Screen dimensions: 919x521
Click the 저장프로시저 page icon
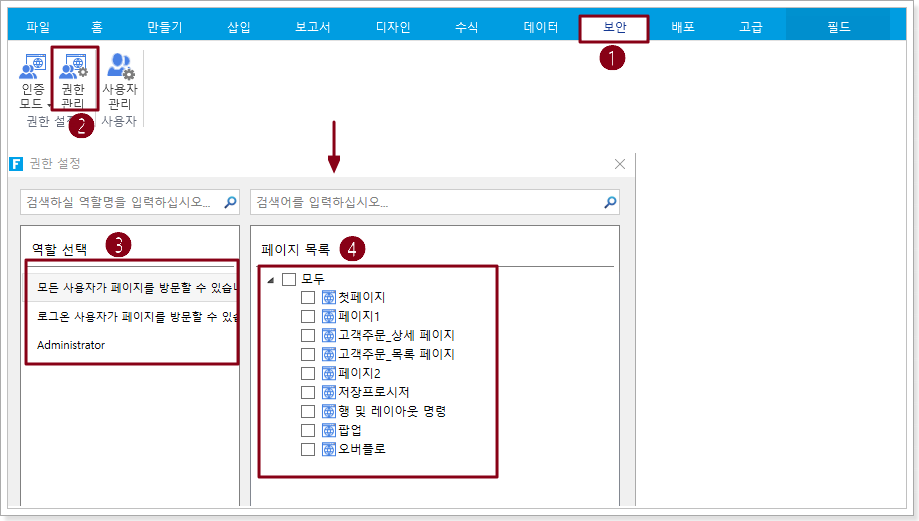click(x=329, y=393)
